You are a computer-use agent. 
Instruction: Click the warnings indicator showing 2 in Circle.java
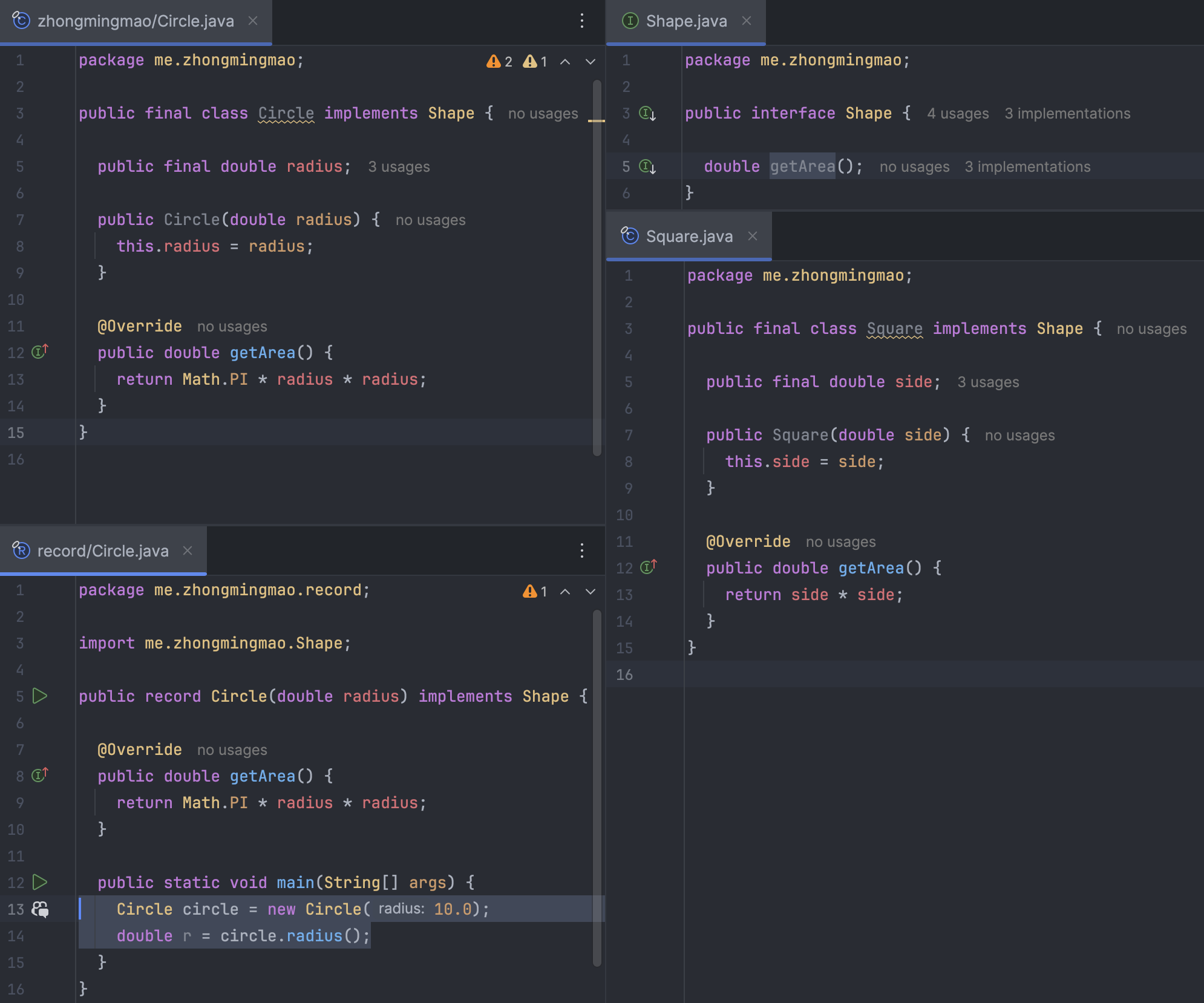[500, 62]
